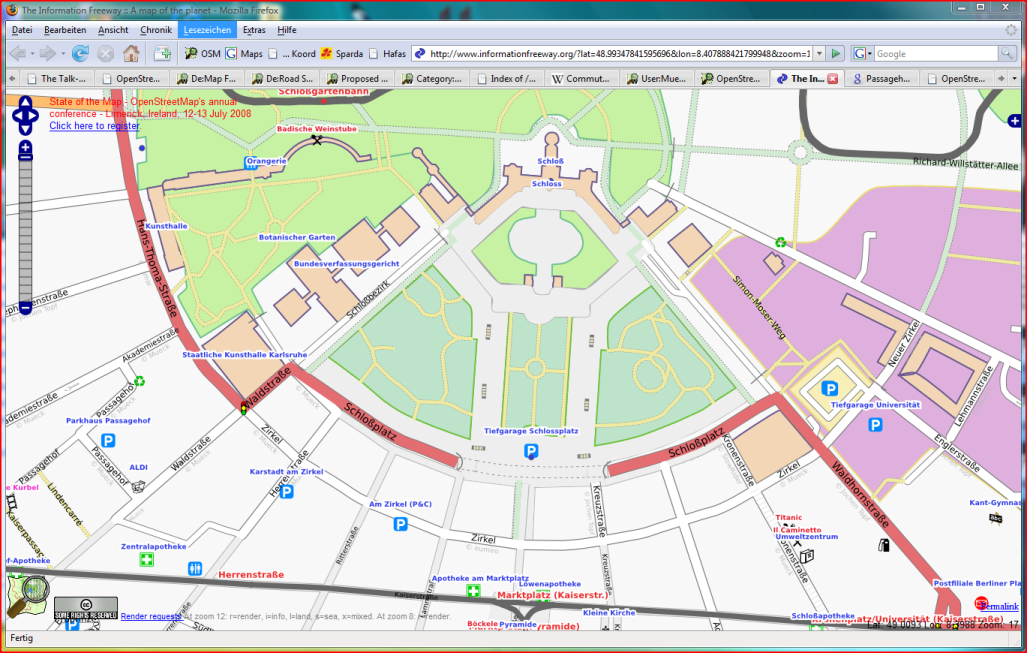The height and width of the screenshot is (653, 1027).
Task: Go to the Home page
Action: point(131,54)
